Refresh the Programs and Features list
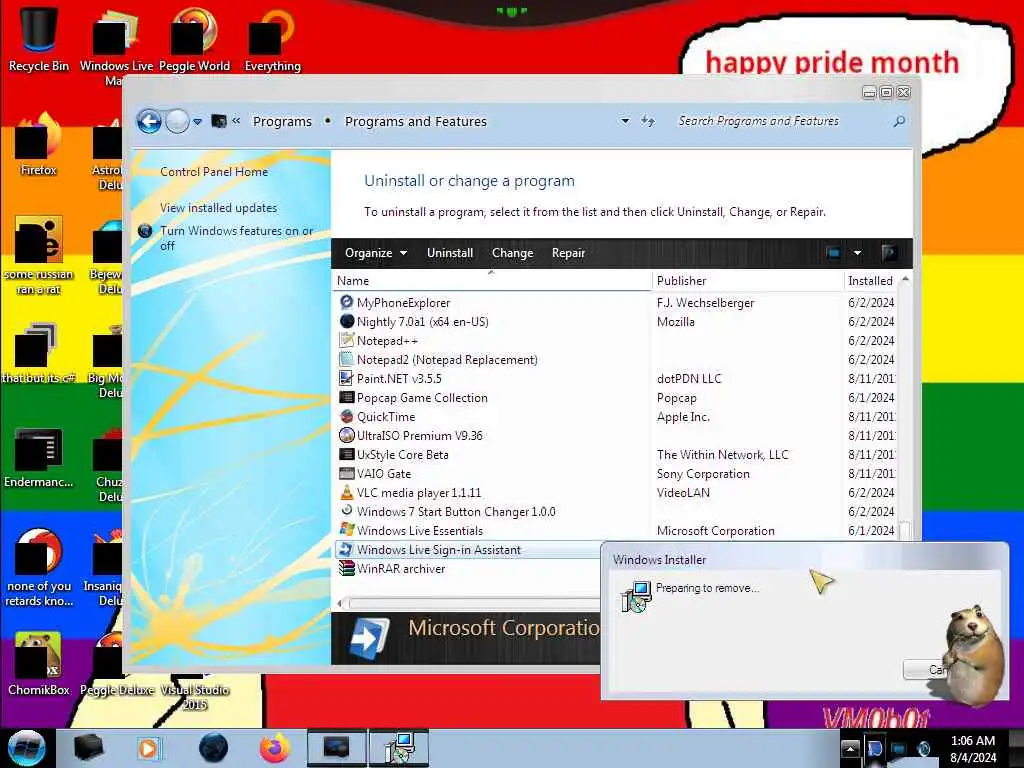Image resolution: width=1024 pixels, height=768 pixels. click(x=647, y=121)
